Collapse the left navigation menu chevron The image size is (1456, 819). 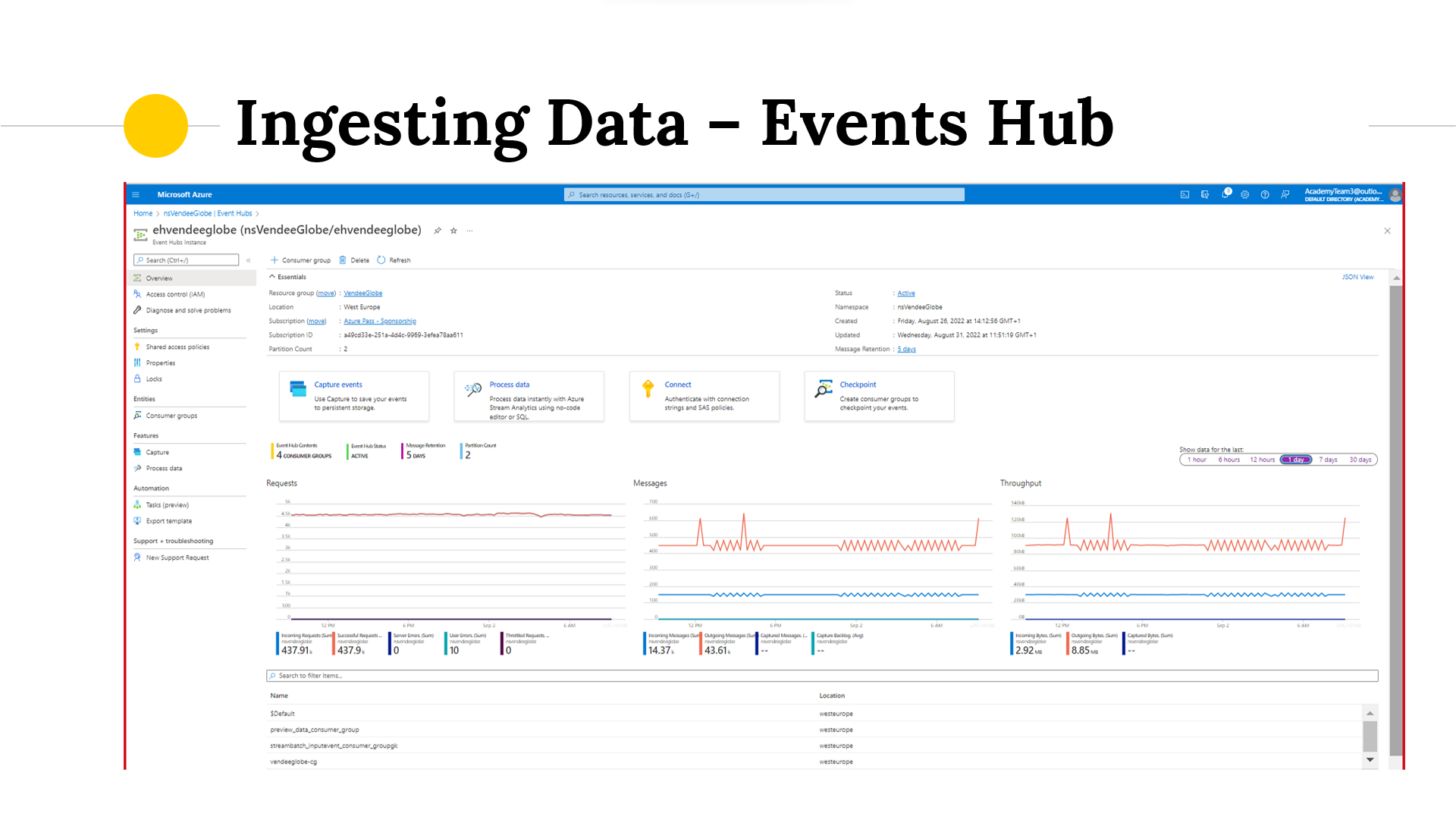point(248,260)
